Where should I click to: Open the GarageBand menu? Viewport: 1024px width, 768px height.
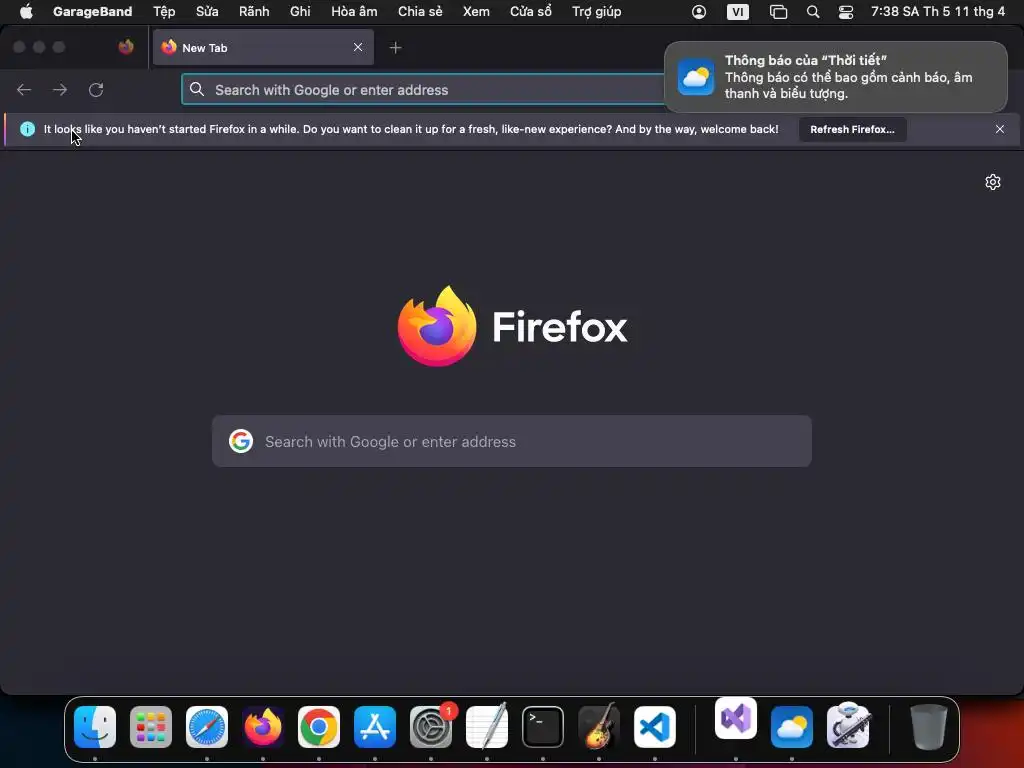point(93,11)
